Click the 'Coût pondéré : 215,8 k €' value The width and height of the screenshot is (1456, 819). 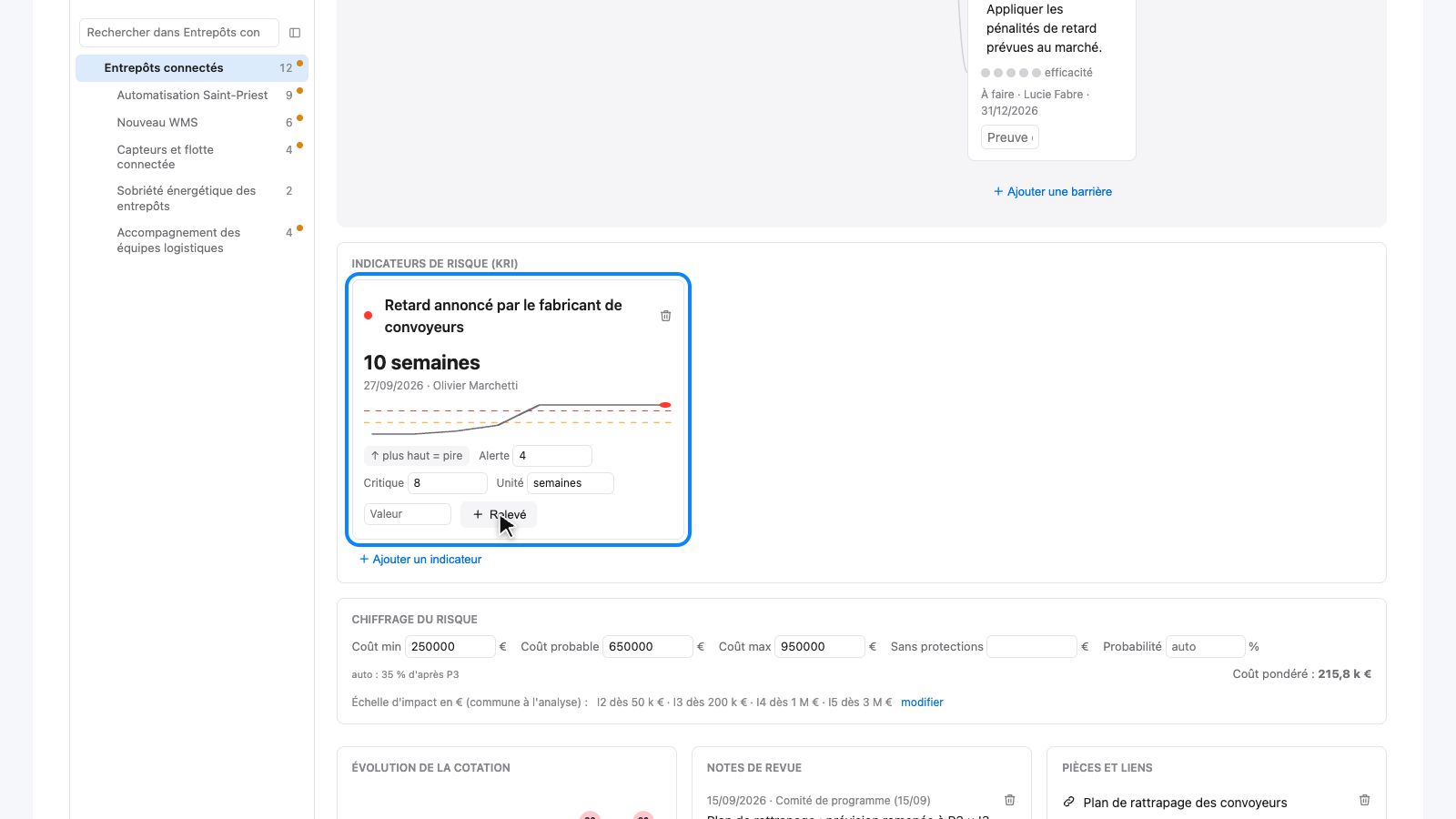1302,674
